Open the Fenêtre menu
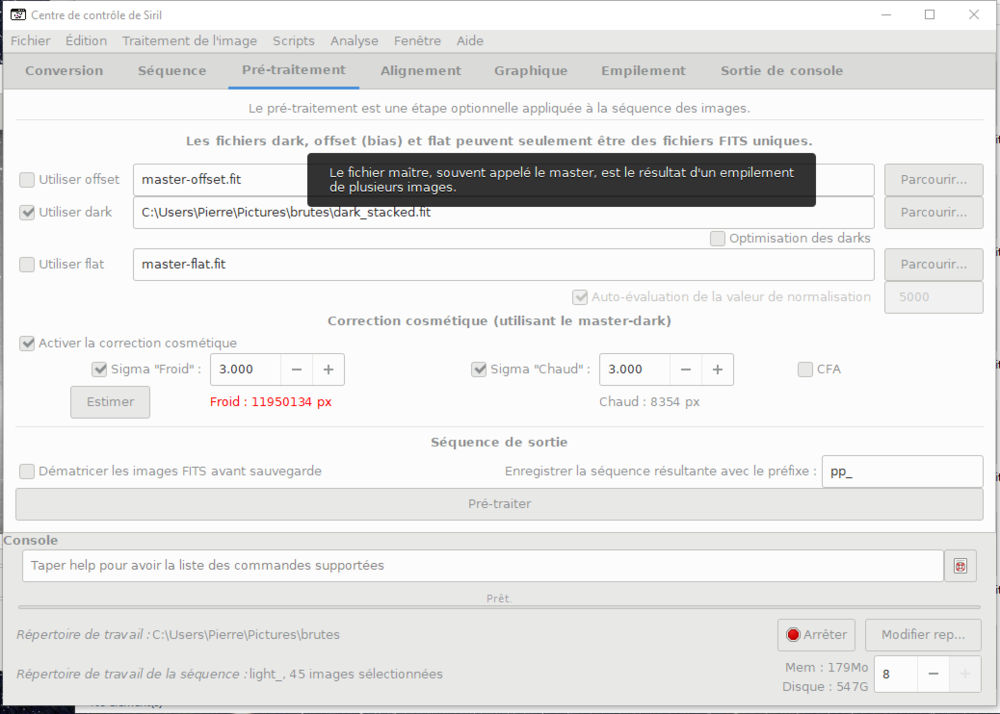 417,41
